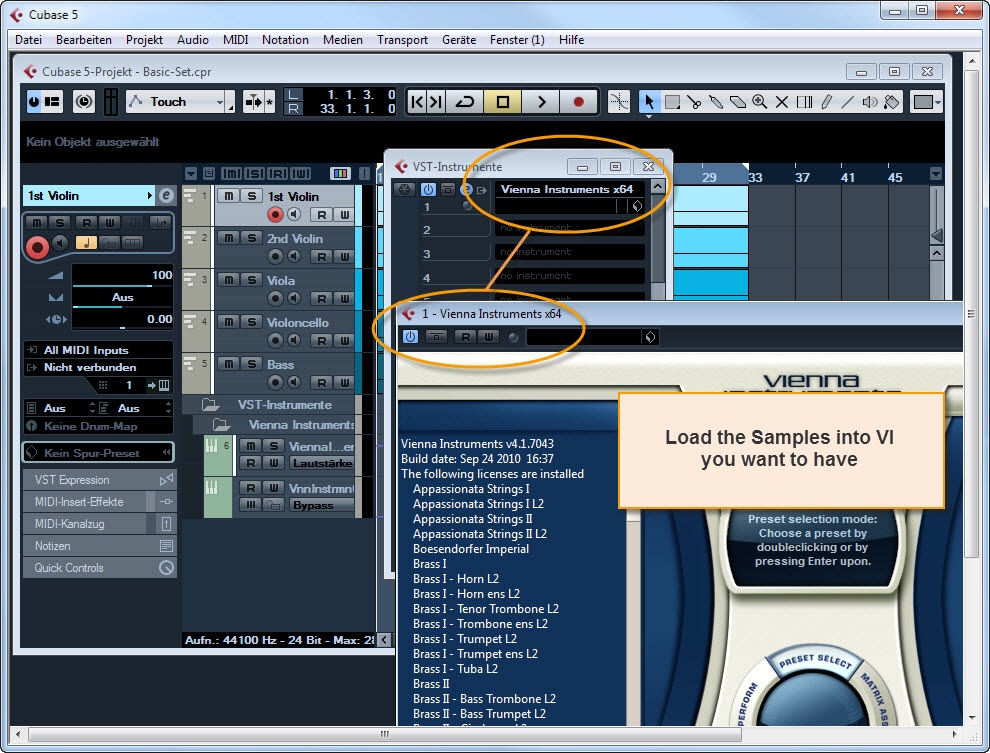This screenshot has height=753, width=990.
Task: Pick the Glue tool
Action: (x=716, y=102)
